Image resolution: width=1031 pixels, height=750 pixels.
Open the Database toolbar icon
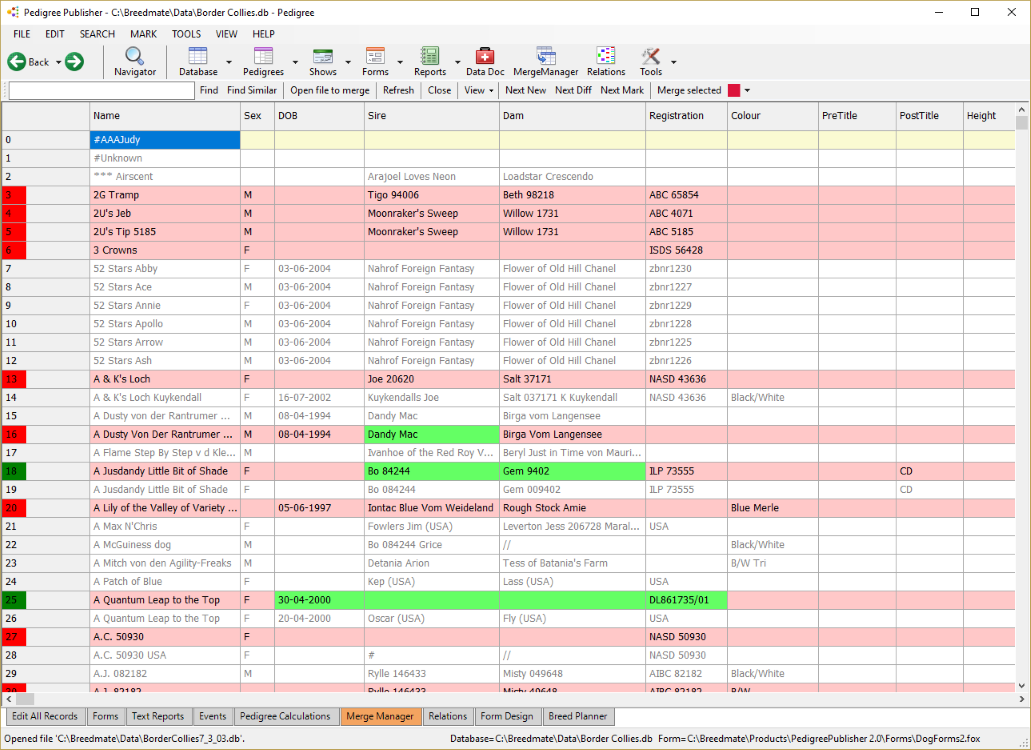198,62
